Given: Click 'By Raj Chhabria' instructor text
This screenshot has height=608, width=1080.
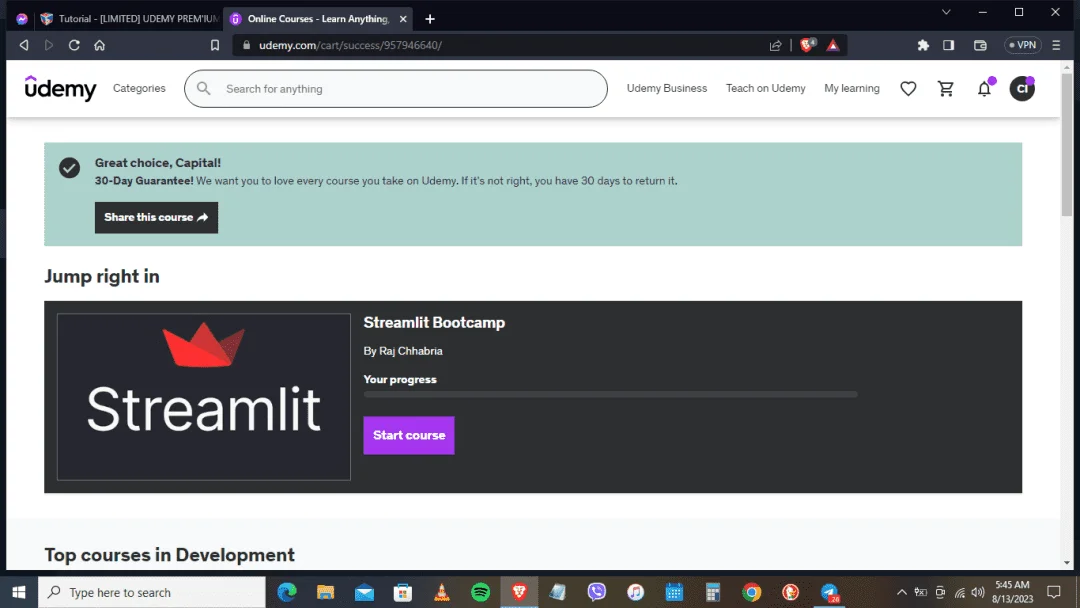Looking at the screenshot, I should click(403, 351).
